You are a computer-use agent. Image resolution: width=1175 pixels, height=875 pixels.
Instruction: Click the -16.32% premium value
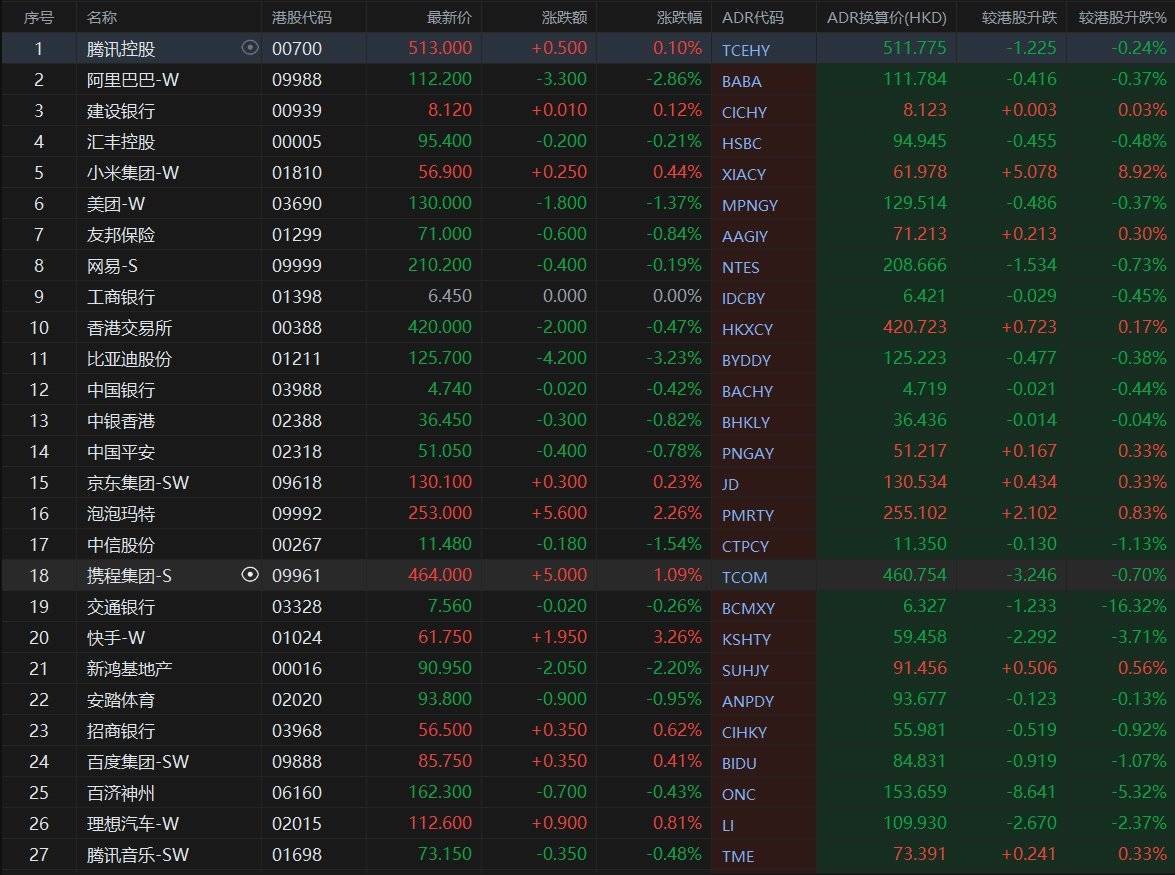[1133, 605]
